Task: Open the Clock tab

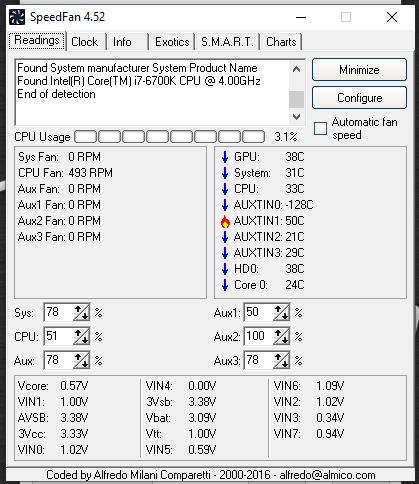Action: coord(85,42)
